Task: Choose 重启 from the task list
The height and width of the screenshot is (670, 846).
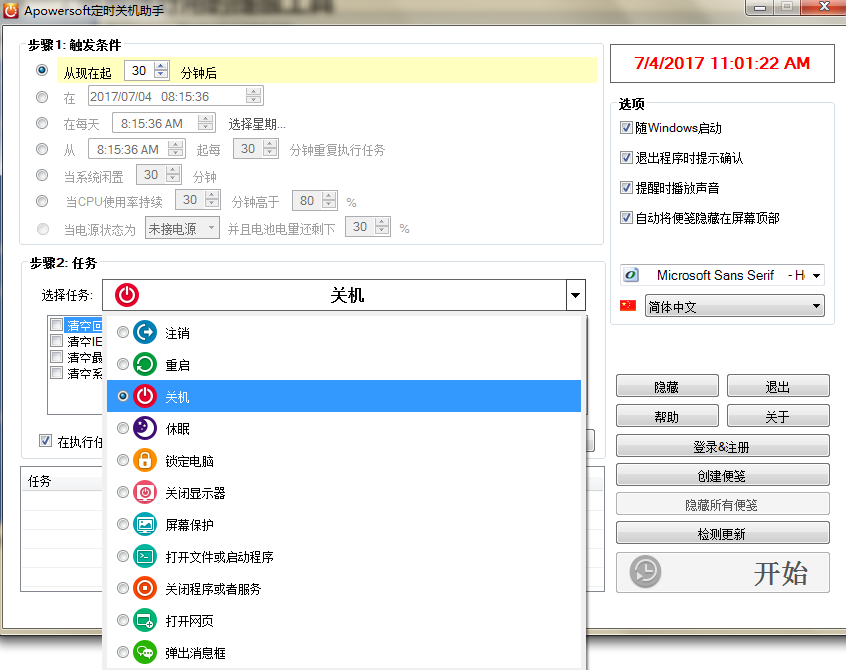Action: 344,365
